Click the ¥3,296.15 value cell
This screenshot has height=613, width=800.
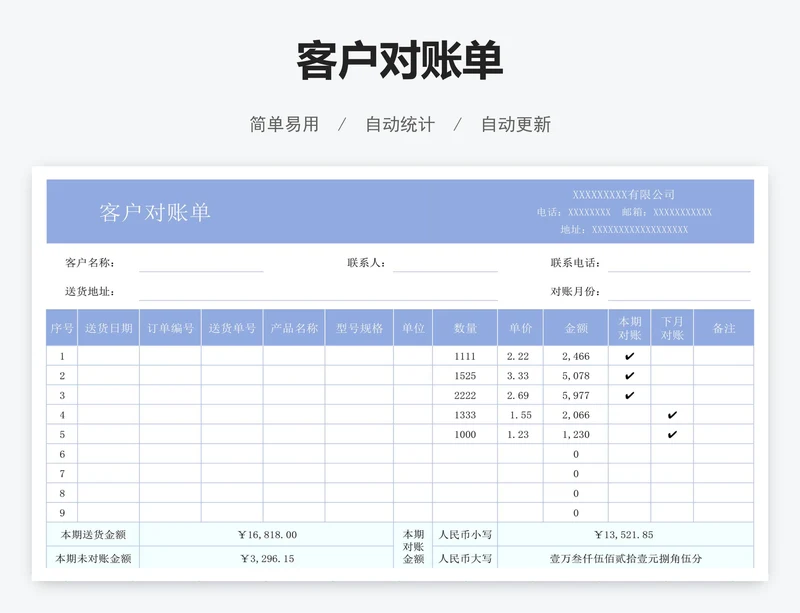(267, 558)
